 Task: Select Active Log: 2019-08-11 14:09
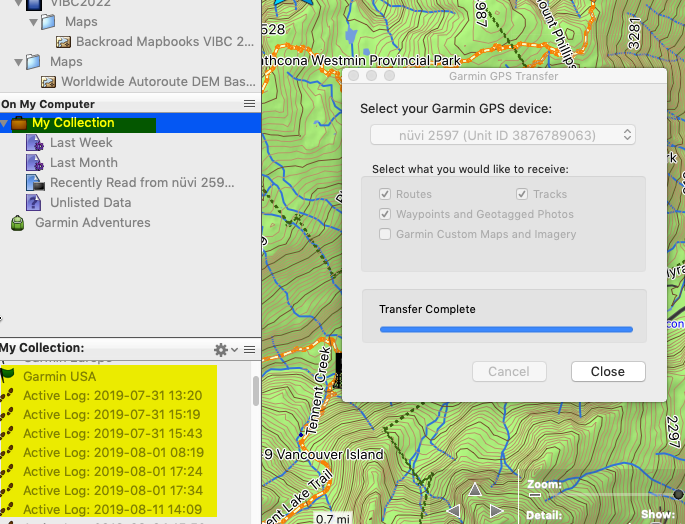113,510
